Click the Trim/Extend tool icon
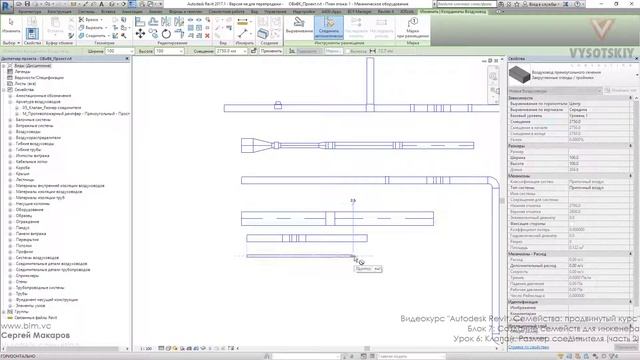The image size is (640, 360). tap(179, 34)
